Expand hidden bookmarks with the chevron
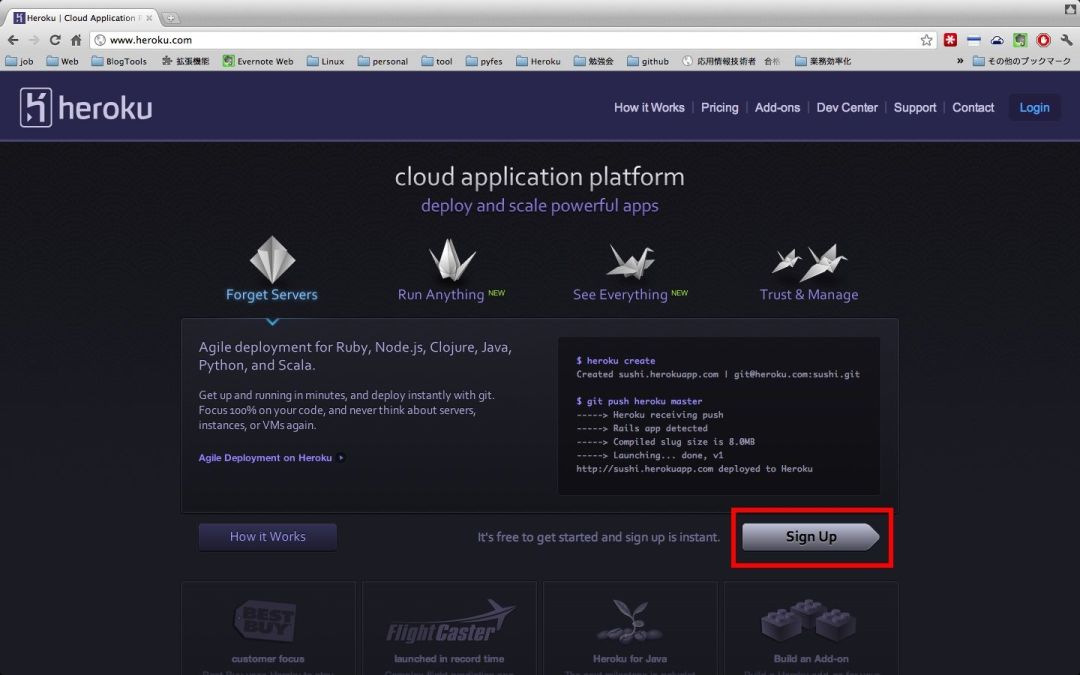The height and width of the screenshot is (675, 1080). 959,61
